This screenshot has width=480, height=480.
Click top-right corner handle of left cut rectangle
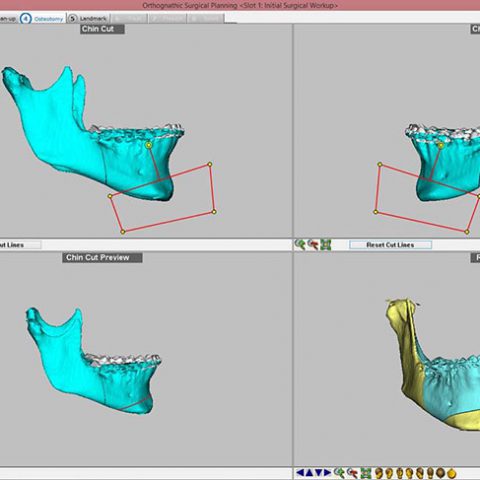210,164
